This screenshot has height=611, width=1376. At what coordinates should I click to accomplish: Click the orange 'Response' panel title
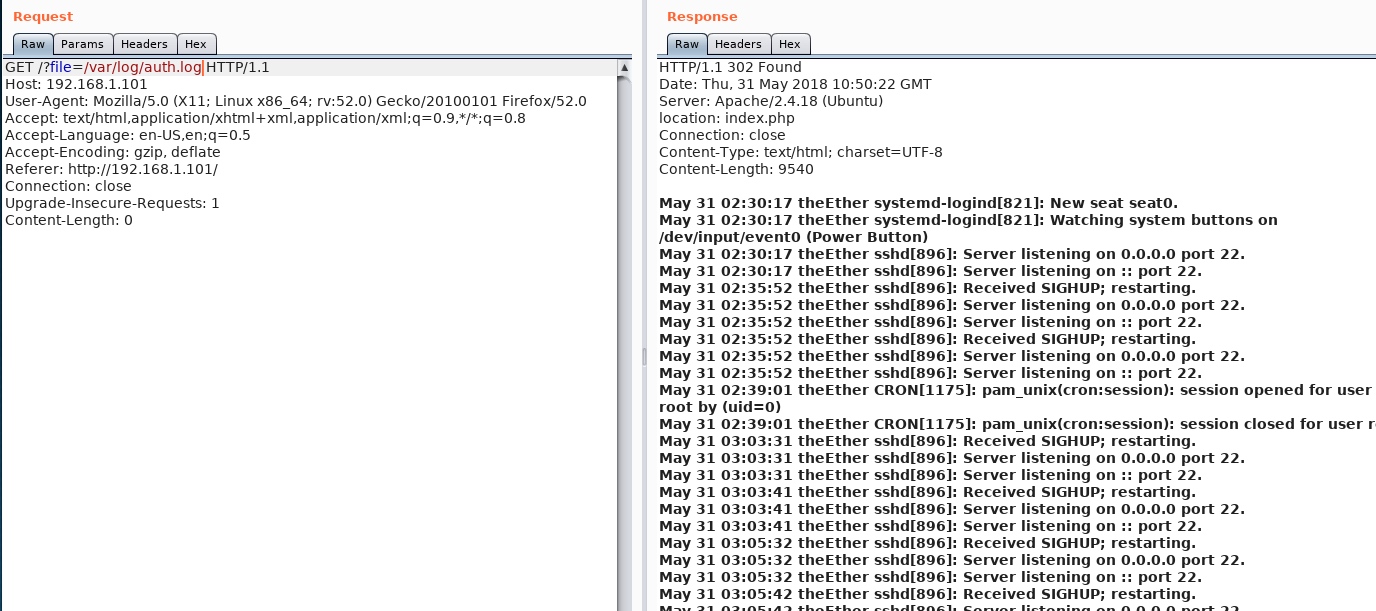tap(702, 17)
